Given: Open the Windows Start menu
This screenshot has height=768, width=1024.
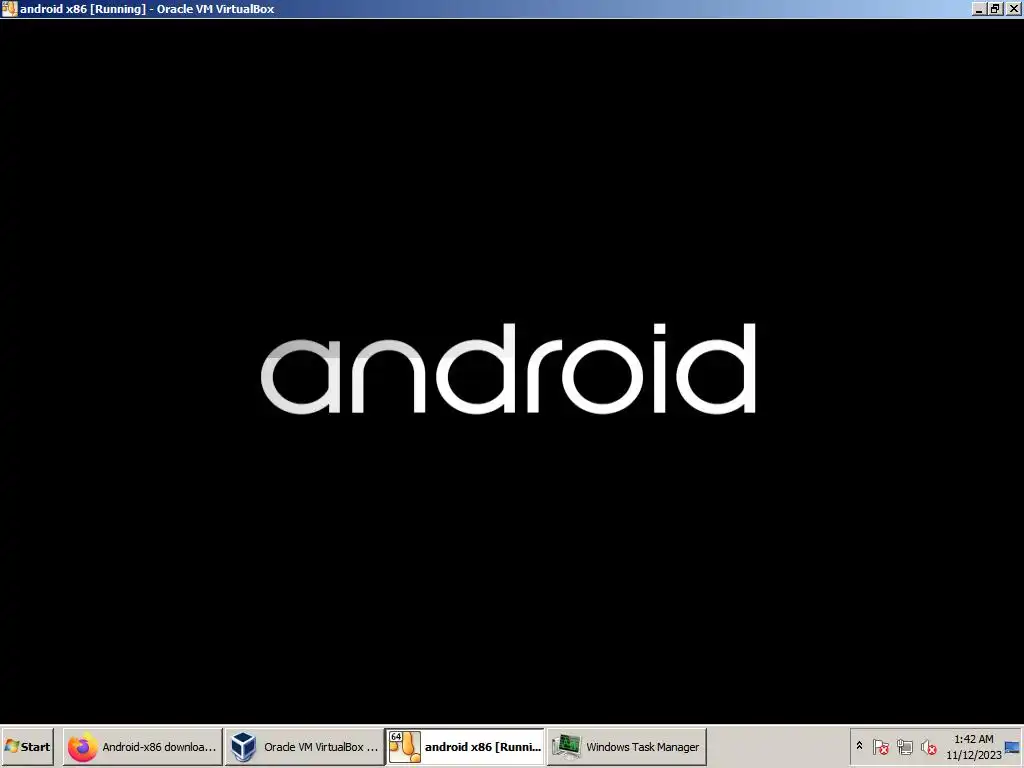Looking at the screenshot, I should pos(27,747).
